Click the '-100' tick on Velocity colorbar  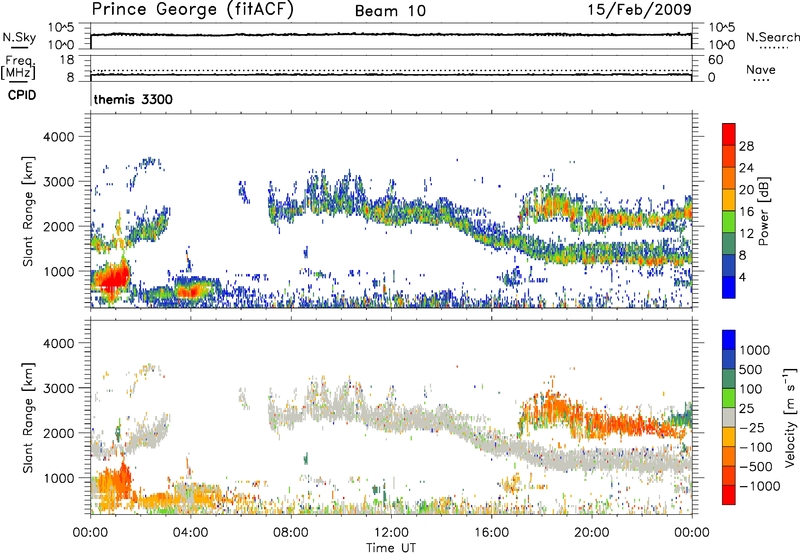[x=756, y=447]
